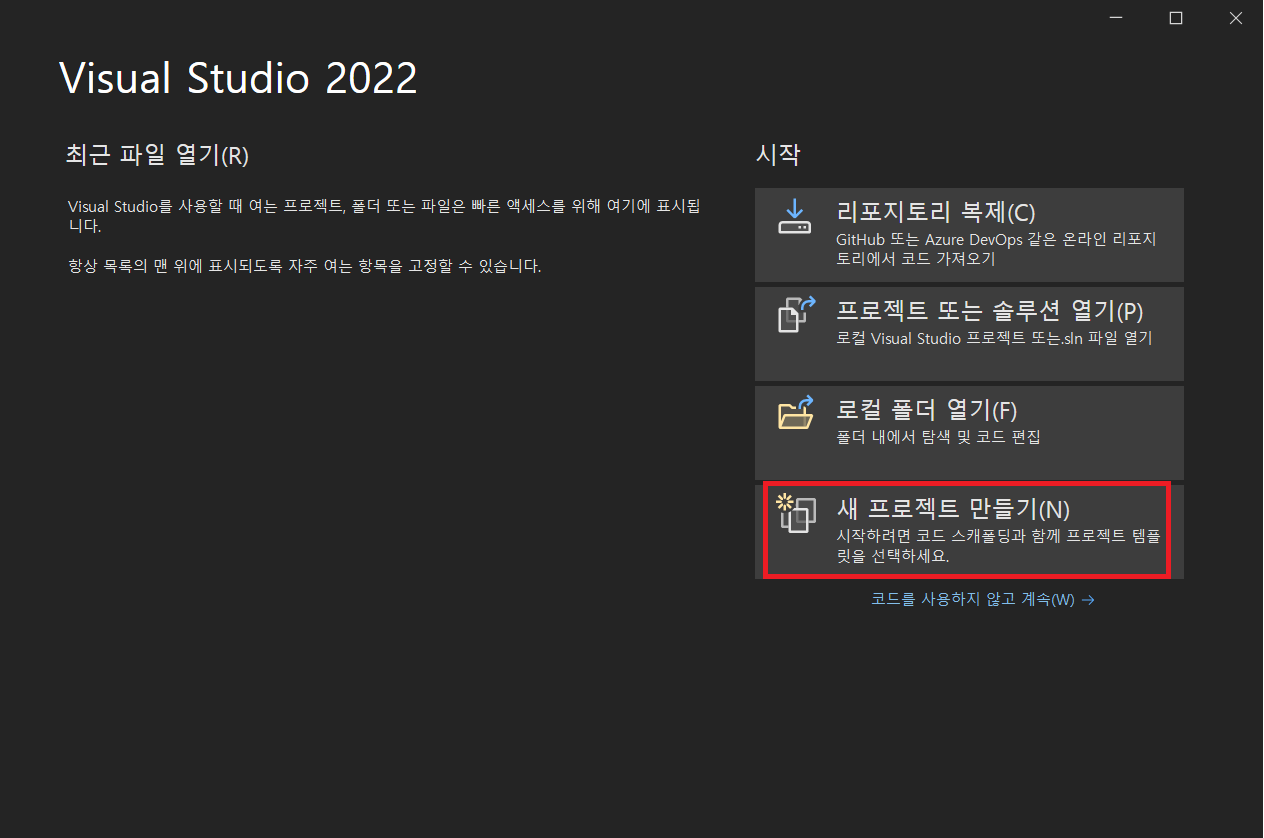Click 코드를 사용하지 않고 계속(W) link
This screenshot has width=1264, height=838.
click(983, 600)
